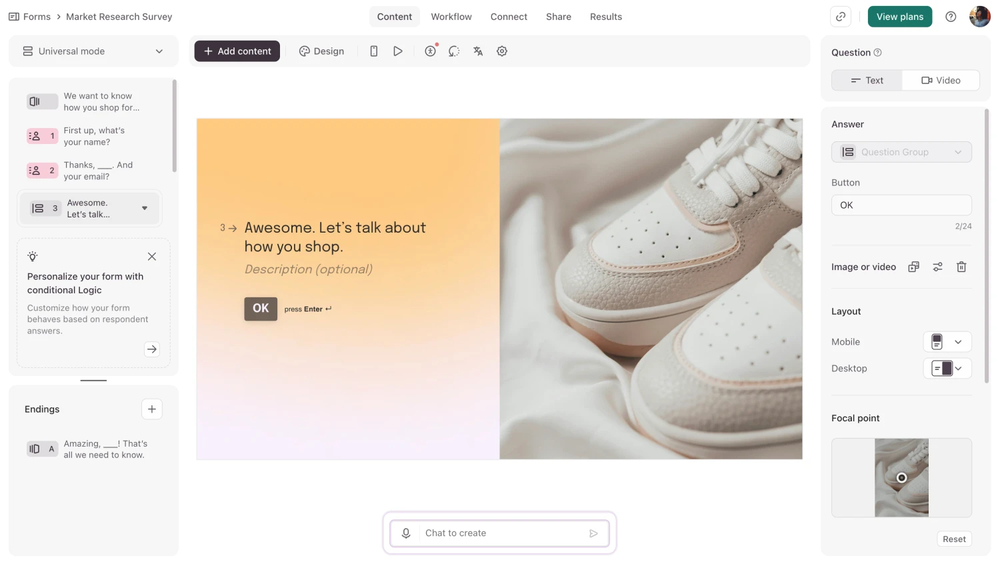The image size is (1000, 564).
Task: Click the Chat to create input
Action: (x=499, y=533)
